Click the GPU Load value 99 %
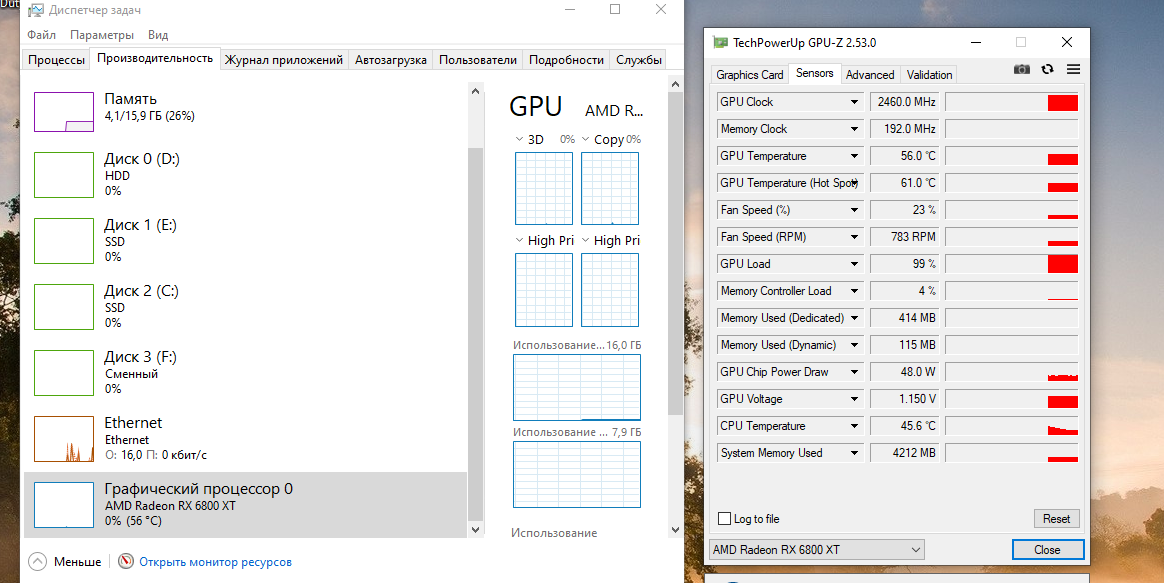This screenshot has width=1164, height=583. (x=906, y=264)
